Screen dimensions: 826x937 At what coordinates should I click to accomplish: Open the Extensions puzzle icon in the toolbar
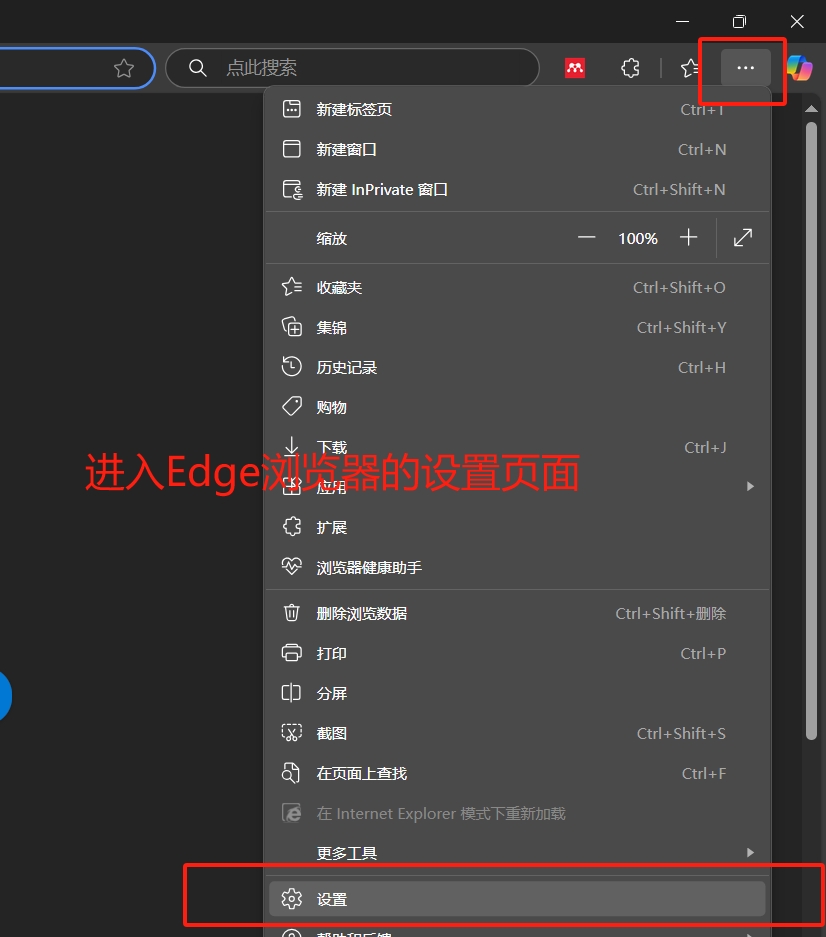coord(630,68)
